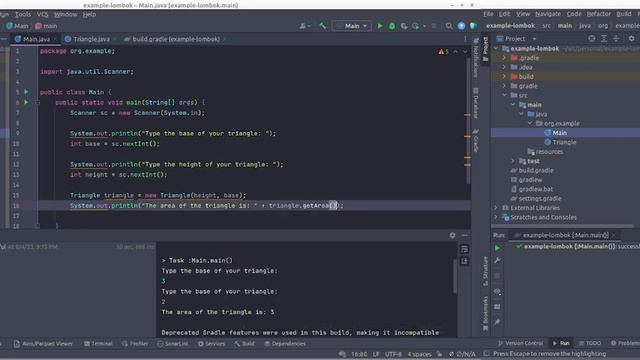This screenshot has width=640, height=360.
Task: Open the Help menu
Action: click(89, 14)
